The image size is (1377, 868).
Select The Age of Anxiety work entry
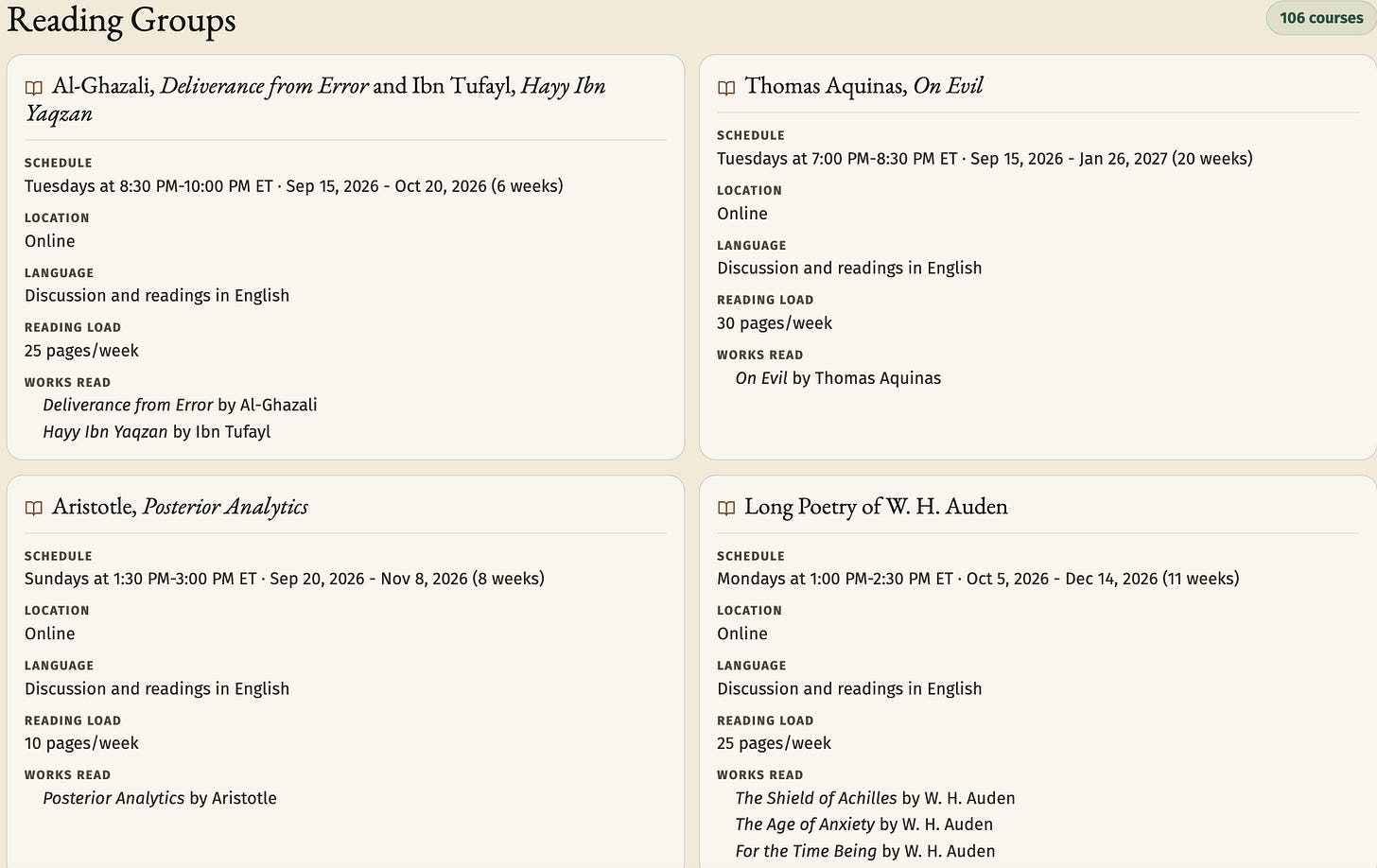[x=863, y=825]
